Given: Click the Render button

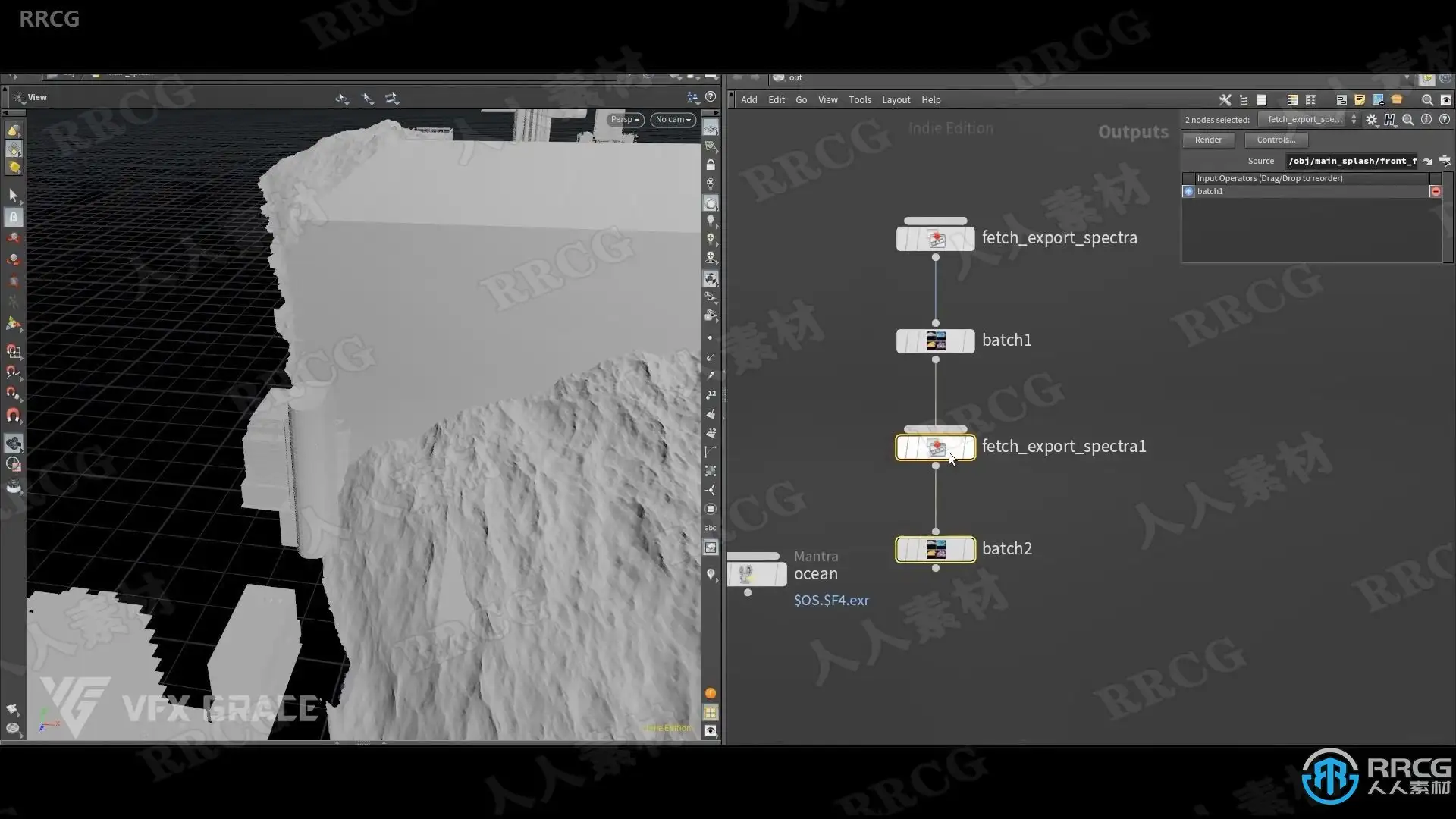Looking at the screenshot, I should 1208,140.
